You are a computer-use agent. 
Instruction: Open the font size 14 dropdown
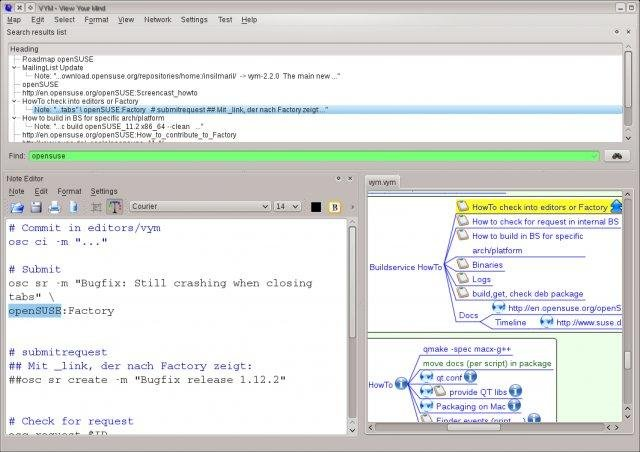coord(287,207)
